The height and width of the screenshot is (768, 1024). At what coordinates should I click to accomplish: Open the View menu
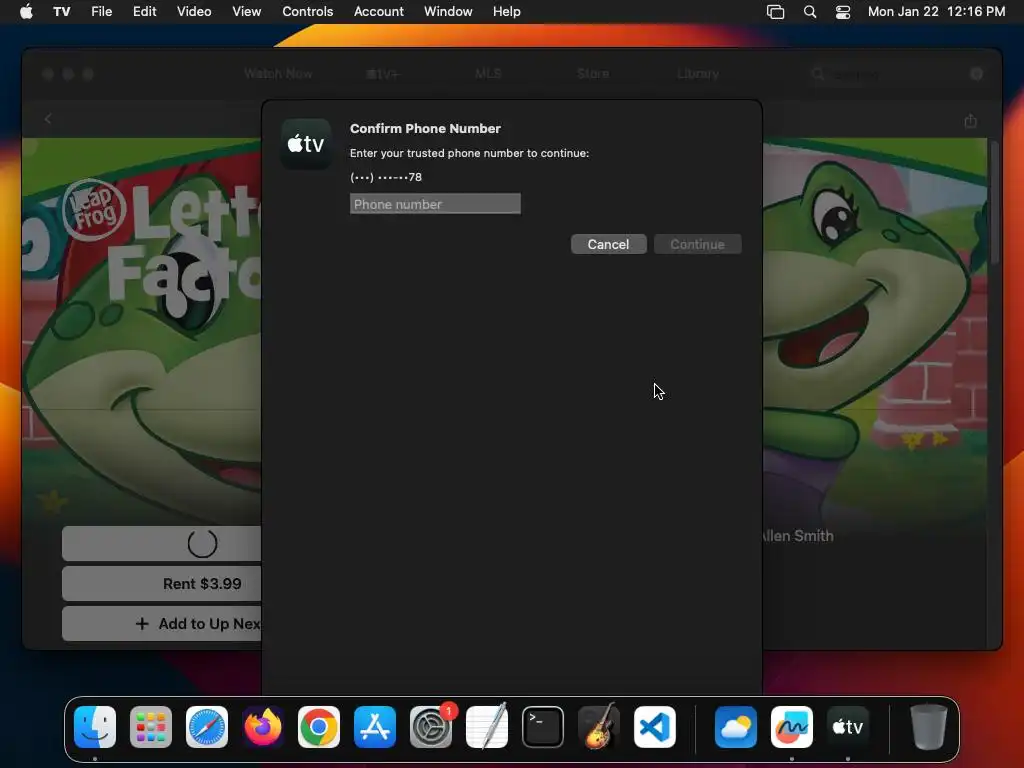[x=246, y=12]
